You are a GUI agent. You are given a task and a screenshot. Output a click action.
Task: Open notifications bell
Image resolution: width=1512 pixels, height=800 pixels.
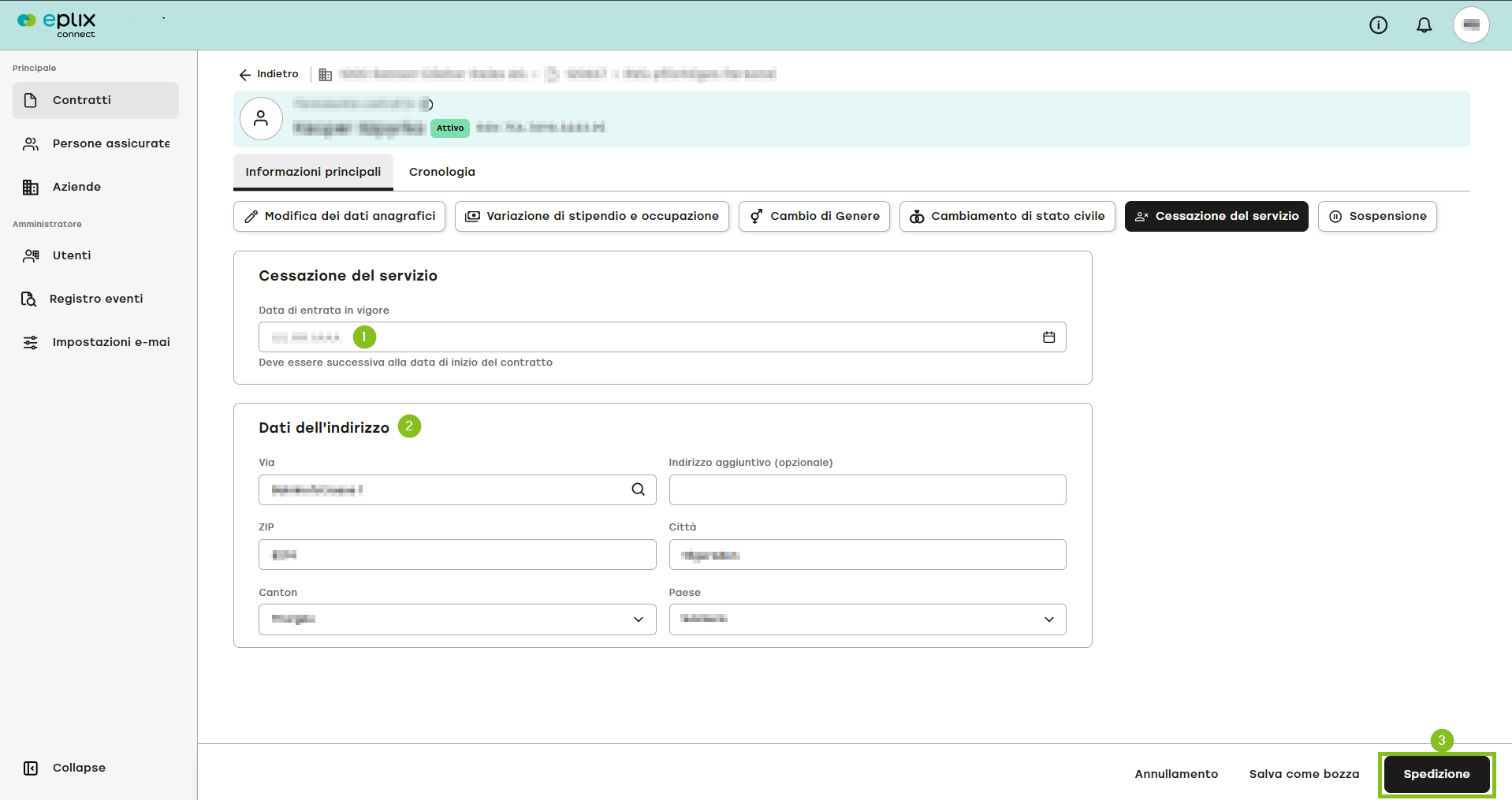coord(1424,25)
